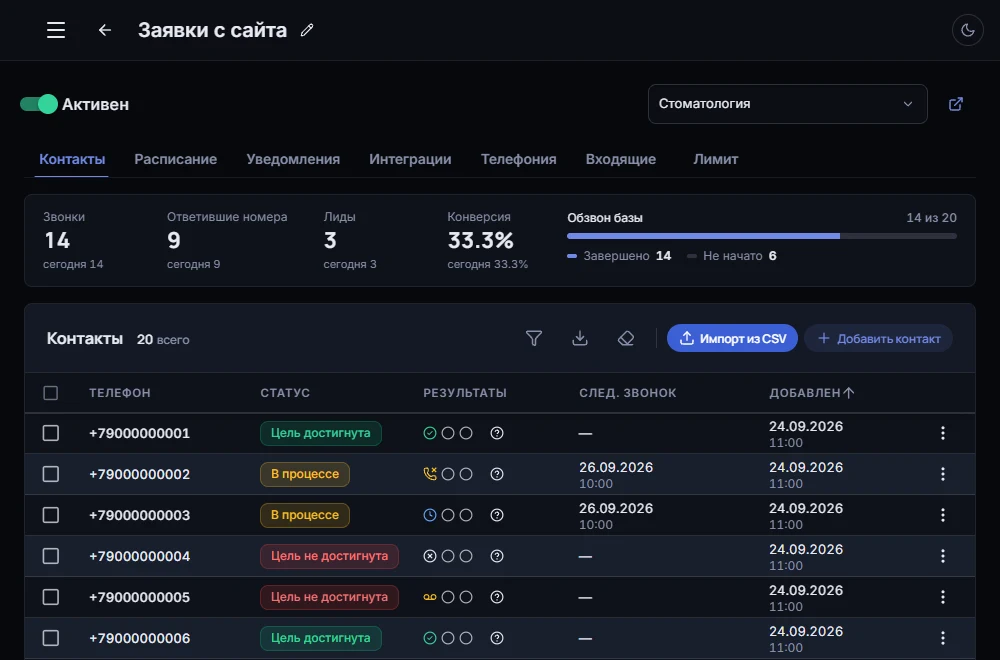Select the checkbox for +79000000005
Screen dimensions: 1000x660
pyautogui.click(x=50, y=597)
